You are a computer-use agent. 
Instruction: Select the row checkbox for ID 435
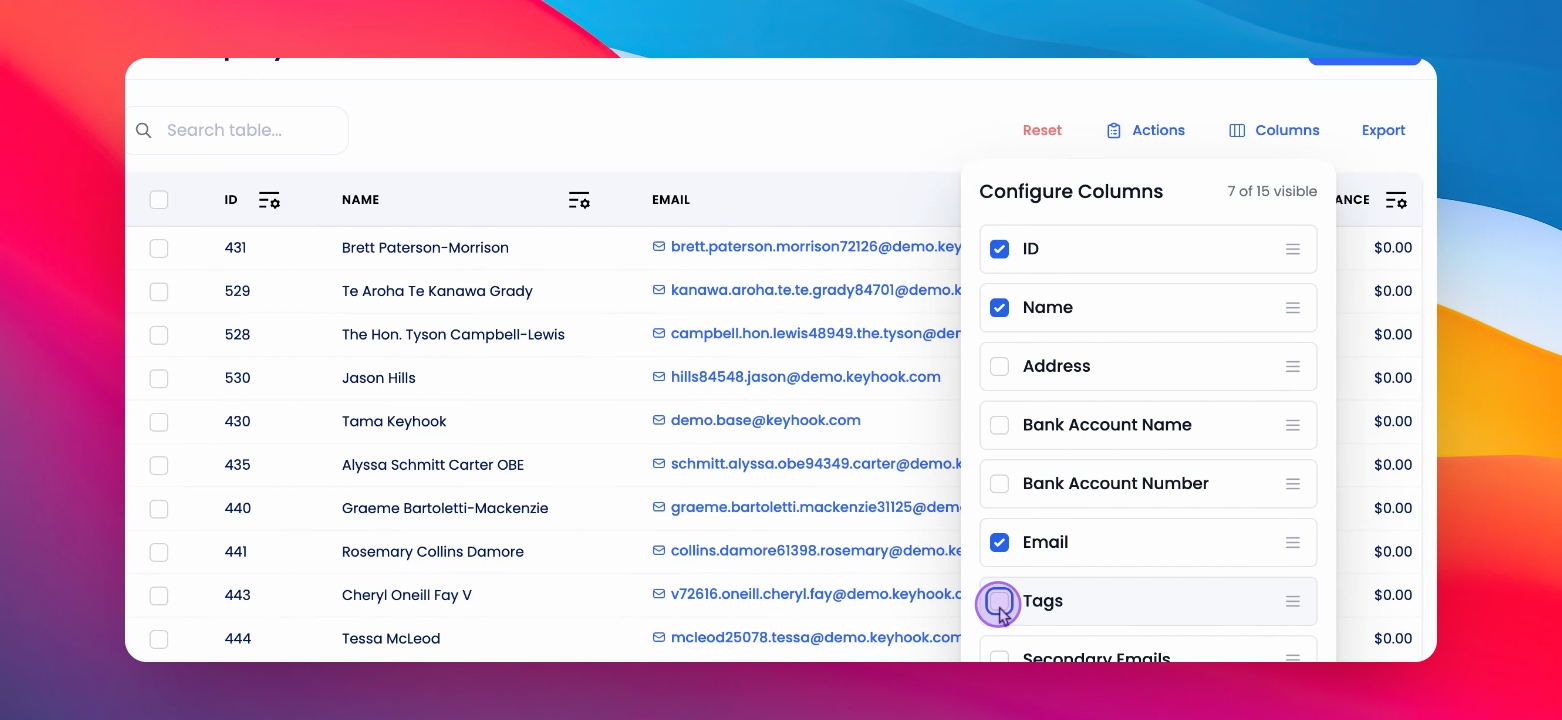tap(159, 465)
